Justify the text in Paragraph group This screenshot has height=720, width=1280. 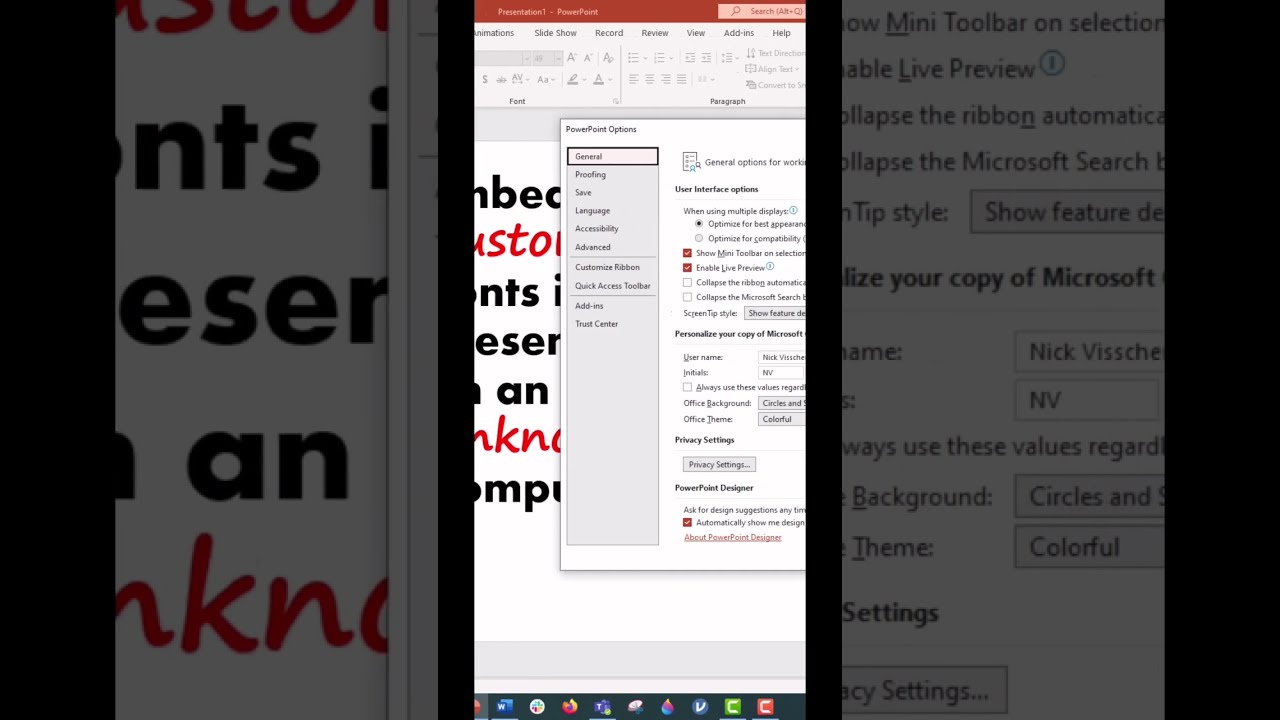point(681,79)
